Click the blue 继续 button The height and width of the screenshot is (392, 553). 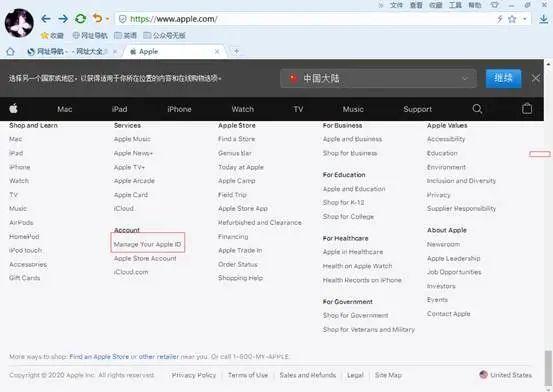pyautogui.click(x=503, y=78)
